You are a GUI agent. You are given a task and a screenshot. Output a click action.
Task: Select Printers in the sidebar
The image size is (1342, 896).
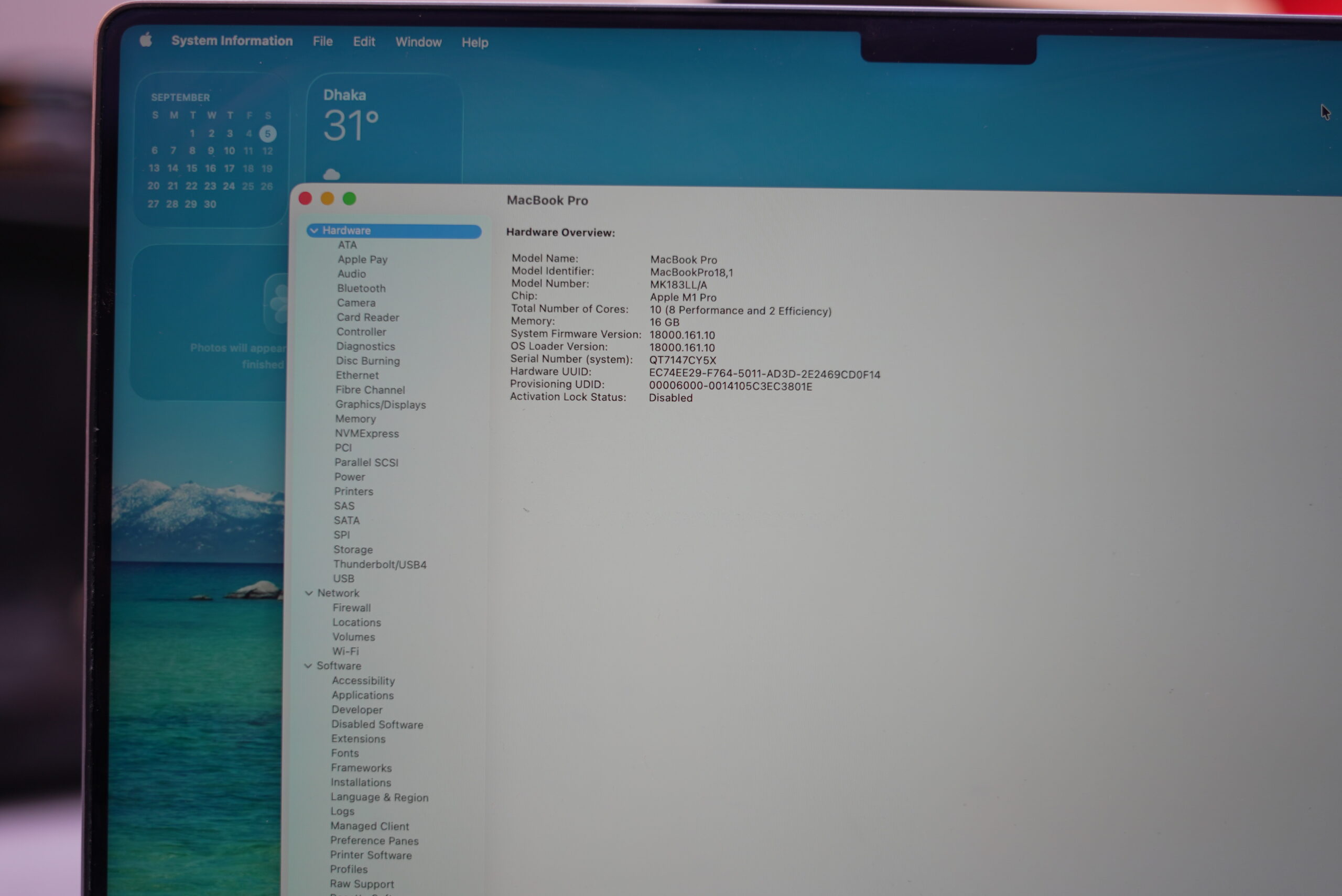[x=353, y=491]
